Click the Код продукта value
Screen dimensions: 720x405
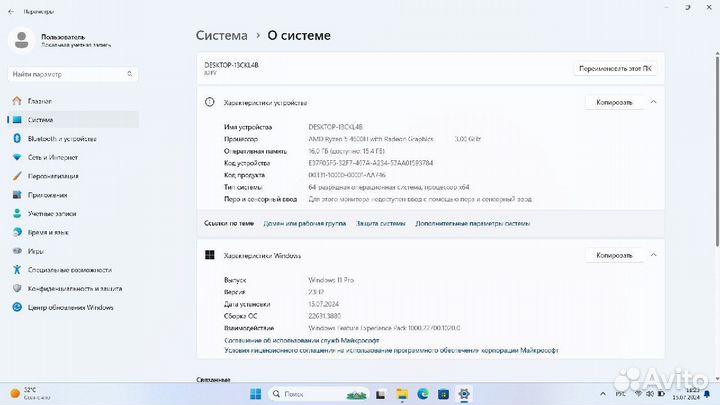tap(347, 175)
